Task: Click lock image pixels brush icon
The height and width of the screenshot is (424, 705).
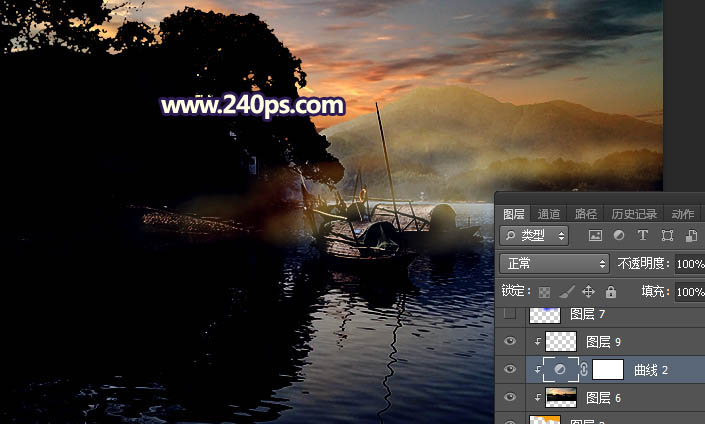Action: pyautogui.click(x=566, y=292)
